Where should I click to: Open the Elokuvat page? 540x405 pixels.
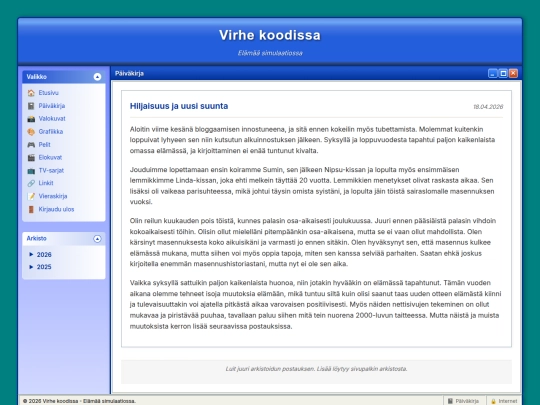(50, 157)
